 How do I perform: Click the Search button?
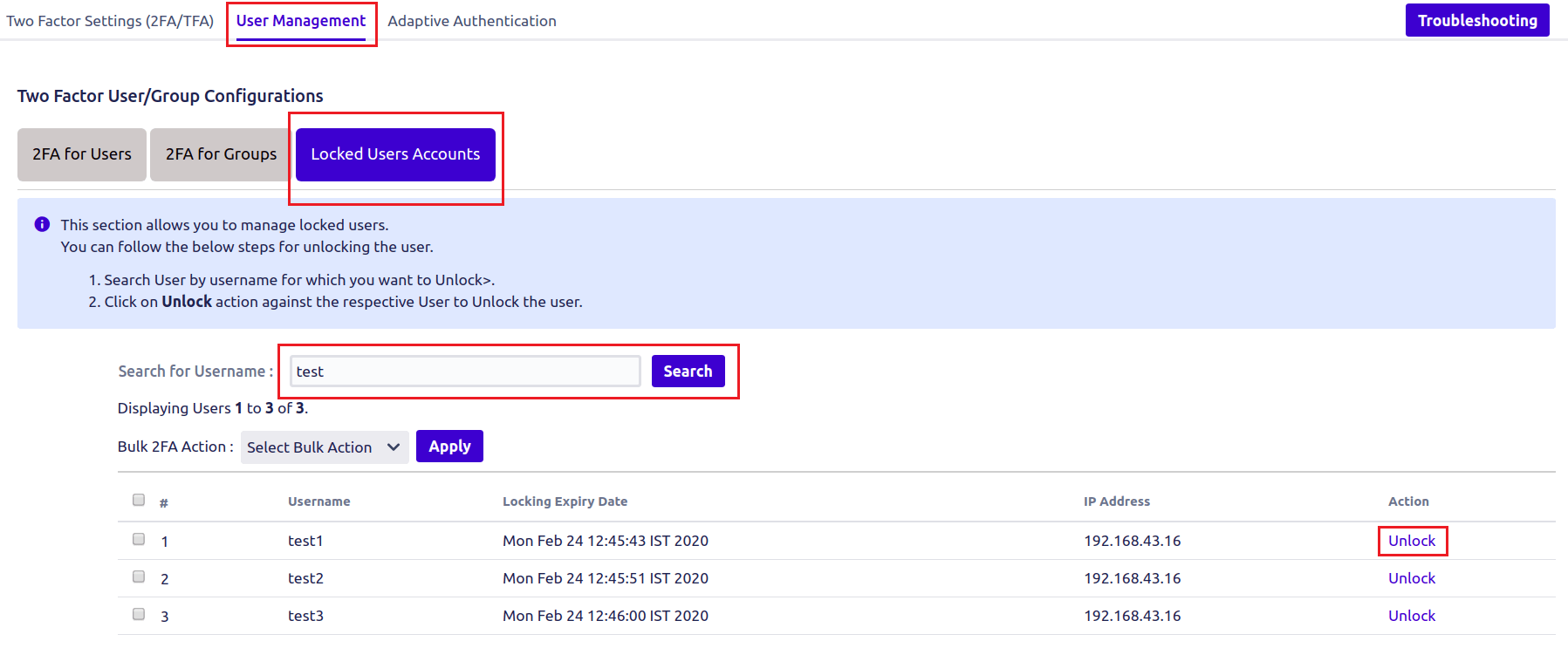pos(688,372)
